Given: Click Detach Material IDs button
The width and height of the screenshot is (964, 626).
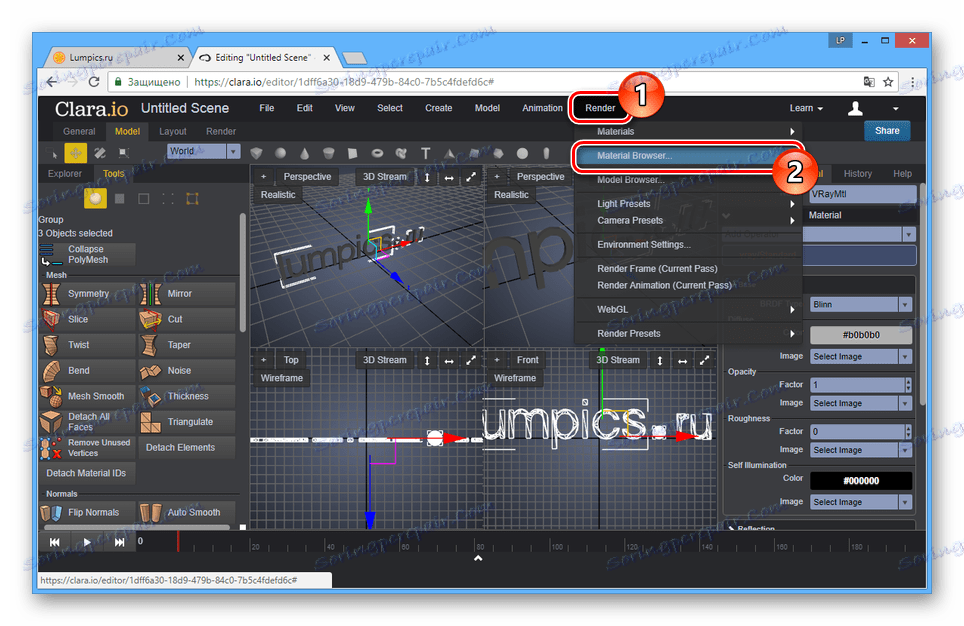Looking at the screenshot, I should click(87, 473).
